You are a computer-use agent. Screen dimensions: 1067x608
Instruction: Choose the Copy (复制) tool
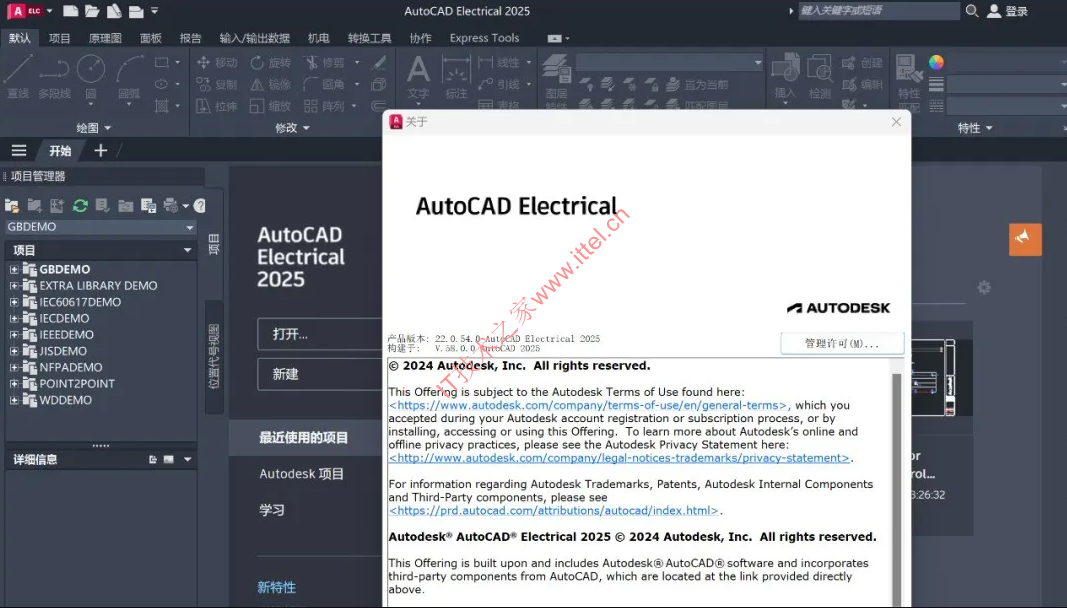pyautogui.click(x=217, y=84)
